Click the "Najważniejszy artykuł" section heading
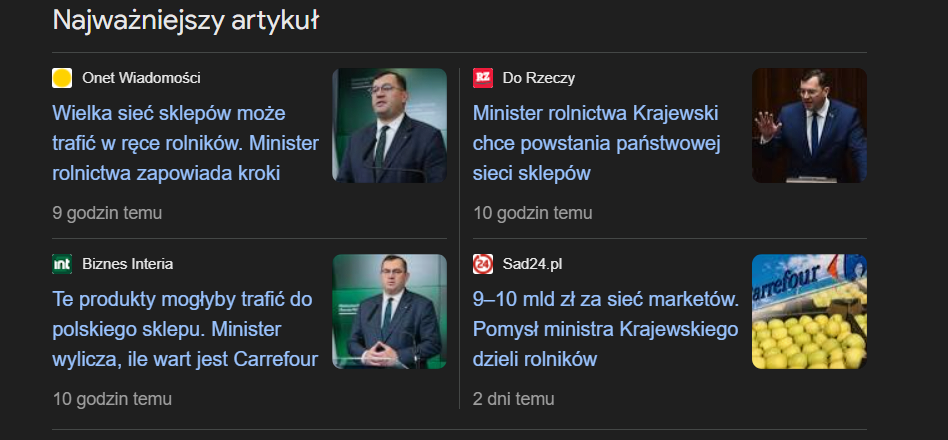 [185, 20]
